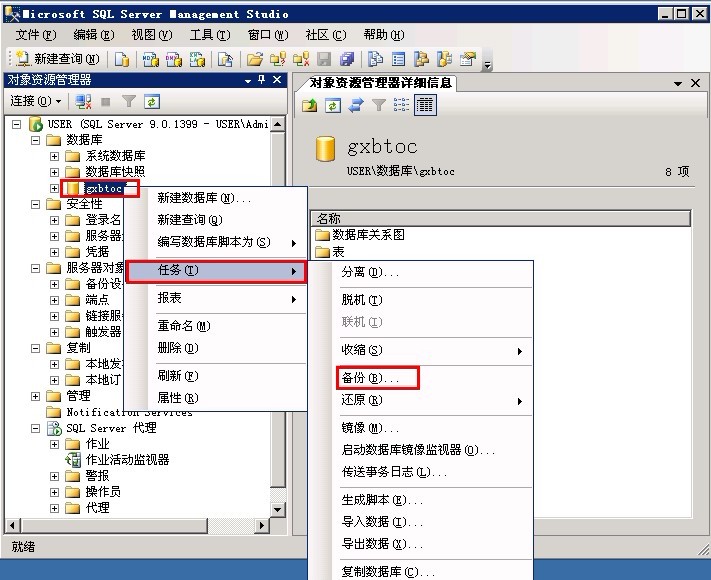711x580 pixels.
Task: Choose 新建查询(Q) from context menu
Action: click(216, 220)
